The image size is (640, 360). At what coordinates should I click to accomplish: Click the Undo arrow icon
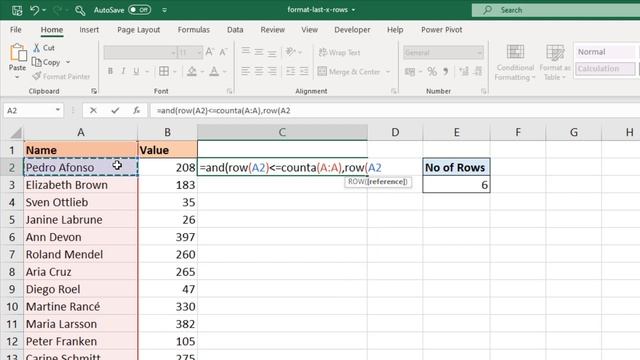34,10
